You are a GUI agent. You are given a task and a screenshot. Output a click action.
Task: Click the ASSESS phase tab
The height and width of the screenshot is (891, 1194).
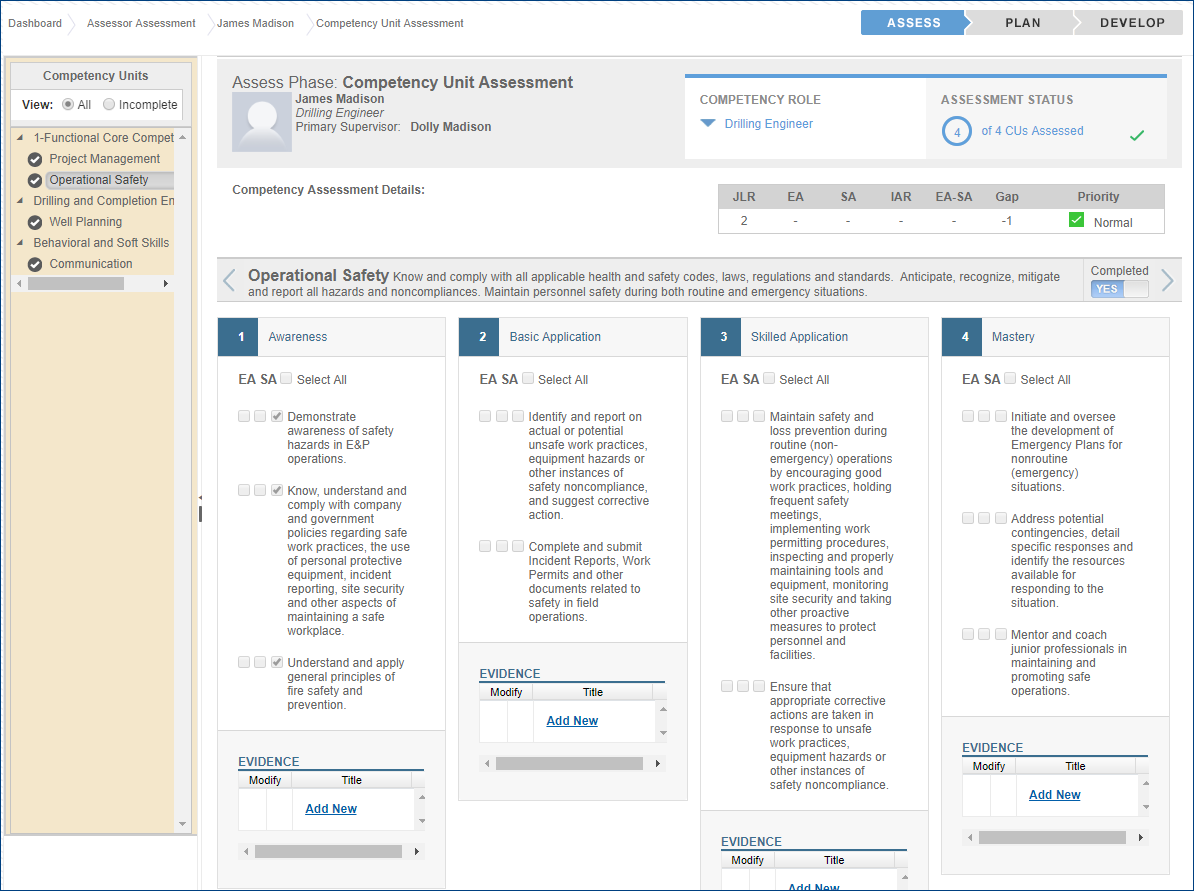point(913,23)
